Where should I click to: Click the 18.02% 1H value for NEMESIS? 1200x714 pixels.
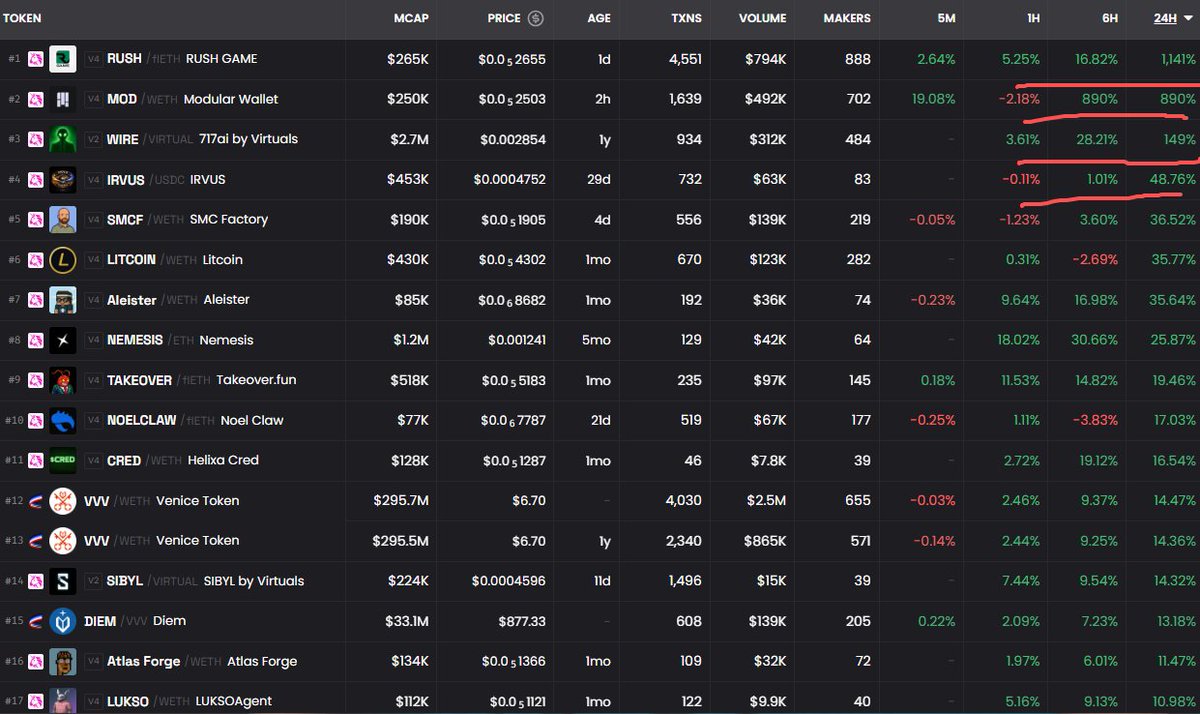tap(1018, 340)
